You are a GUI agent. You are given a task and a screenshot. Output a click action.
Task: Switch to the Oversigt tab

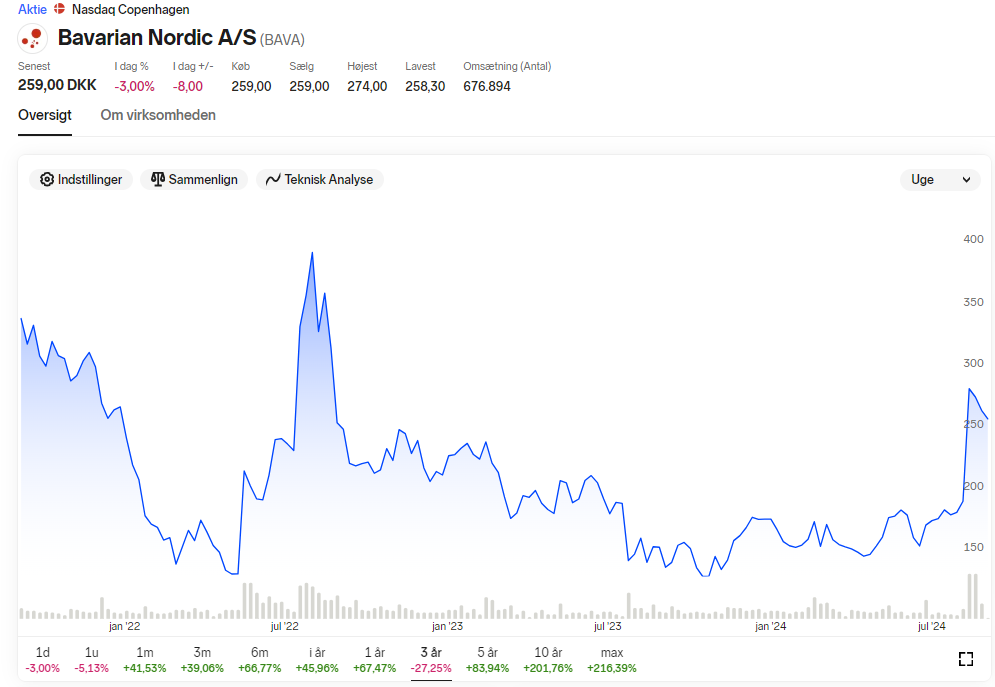coord(44,115)
